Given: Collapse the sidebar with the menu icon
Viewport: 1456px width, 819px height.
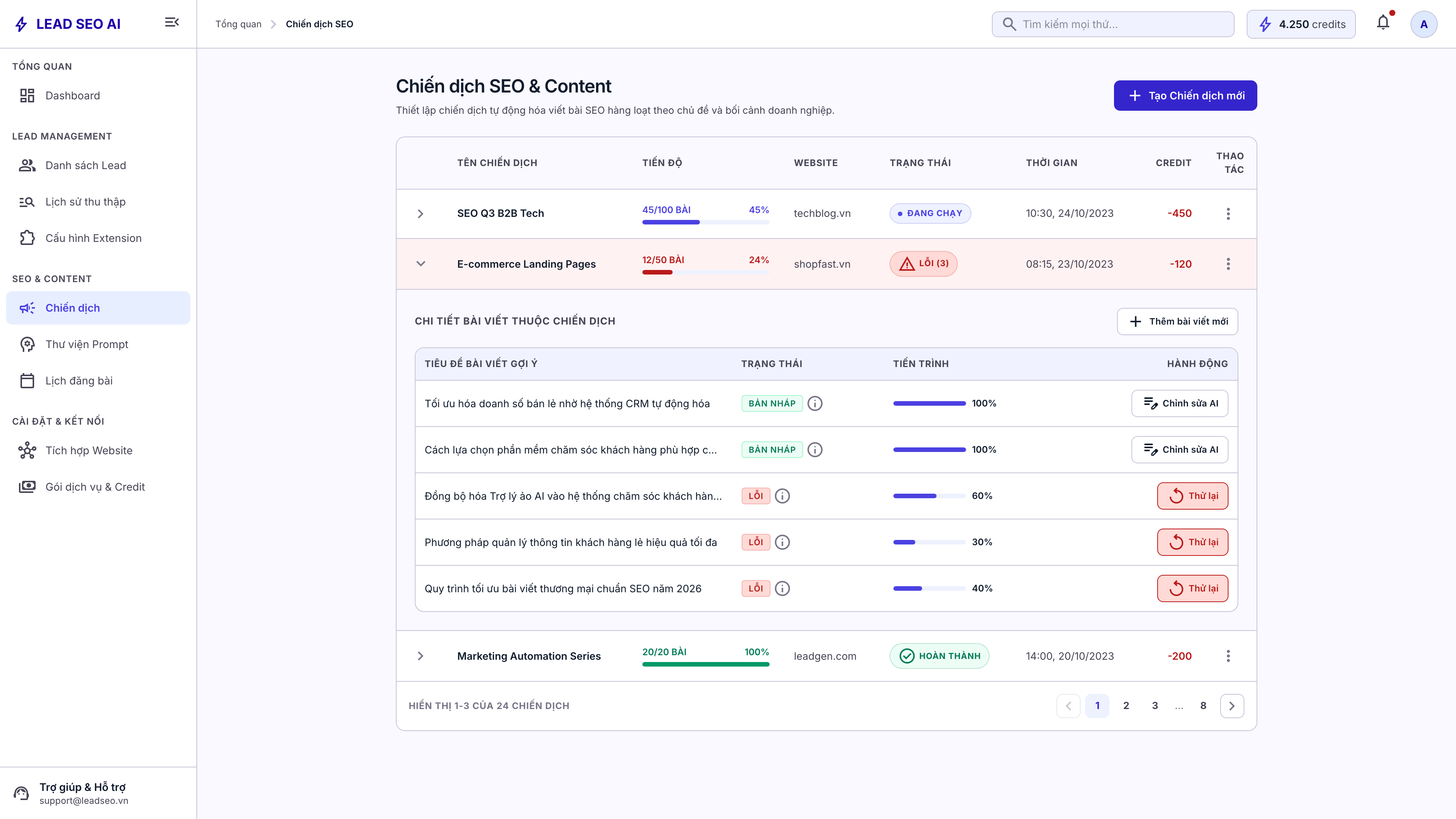Looking at the screenshot, I should (172, 23).
